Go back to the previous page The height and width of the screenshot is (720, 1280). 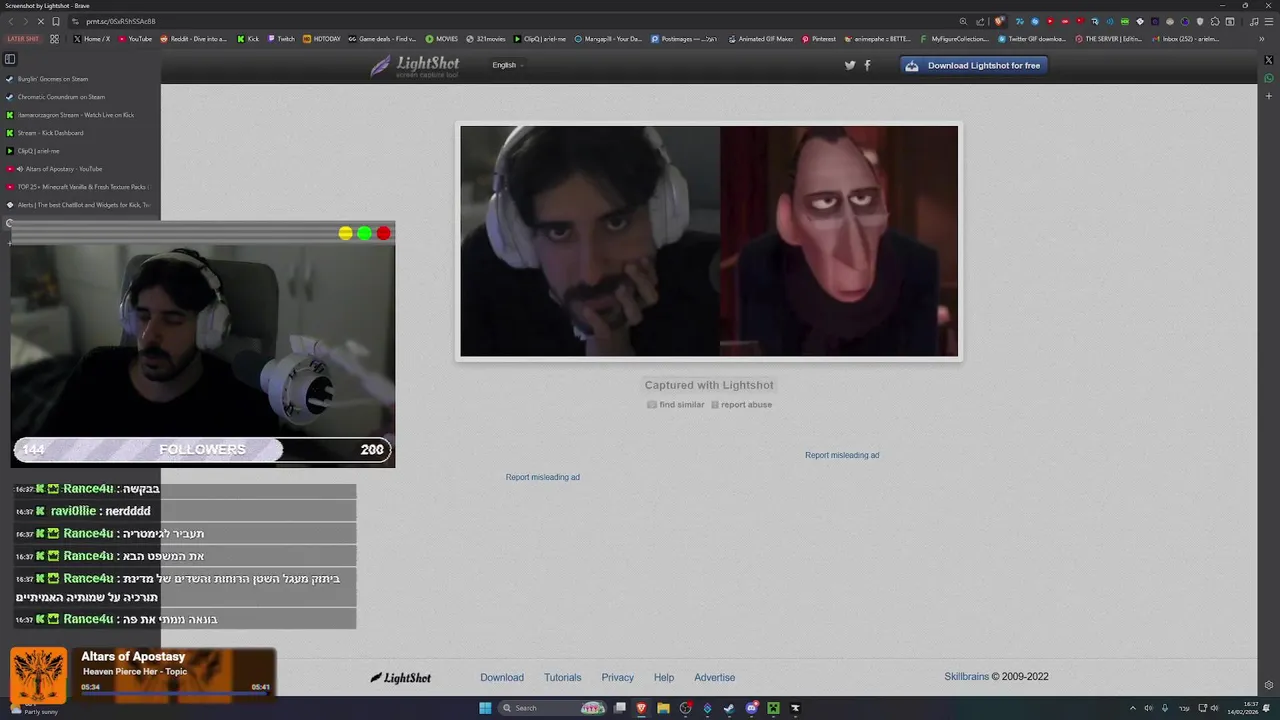pyautogui.click(x=11, y=21)
